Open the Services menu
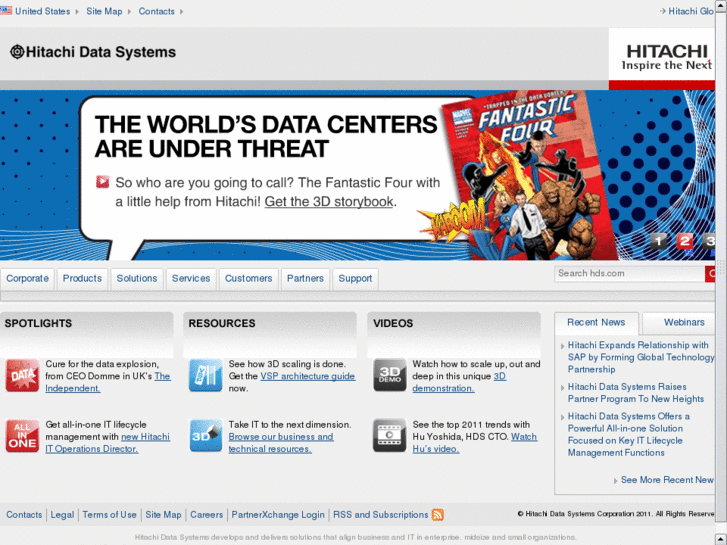727x545 pixels. point(191,278)
